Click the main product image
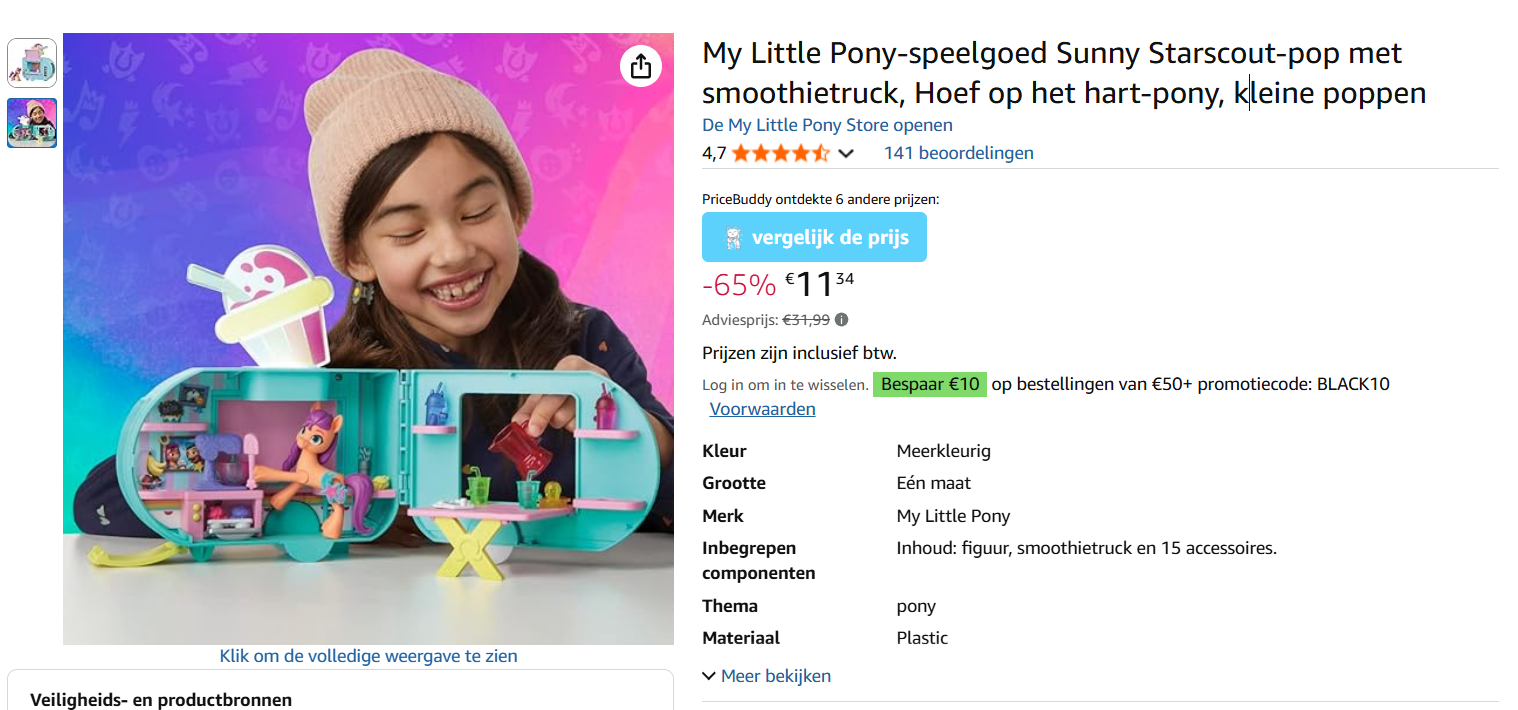 coord(368,340)
